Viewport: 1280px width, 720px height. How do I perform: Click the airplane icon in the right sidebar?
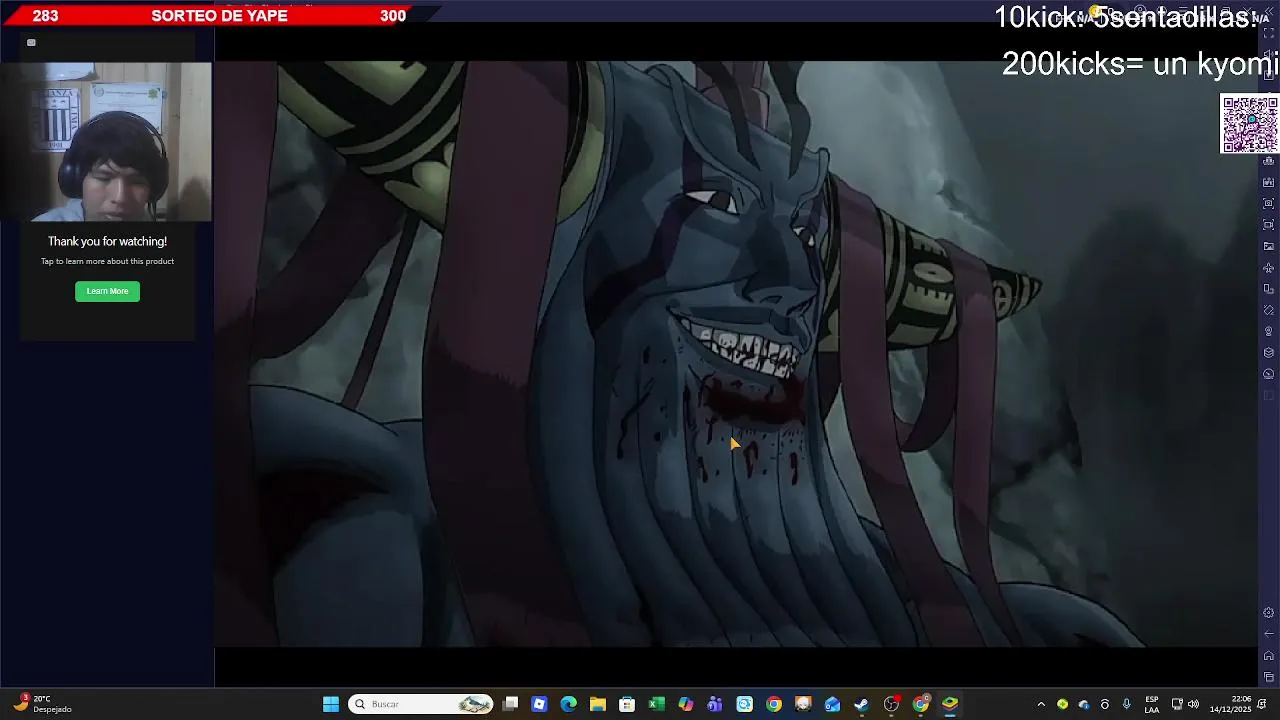point(1269,268)
